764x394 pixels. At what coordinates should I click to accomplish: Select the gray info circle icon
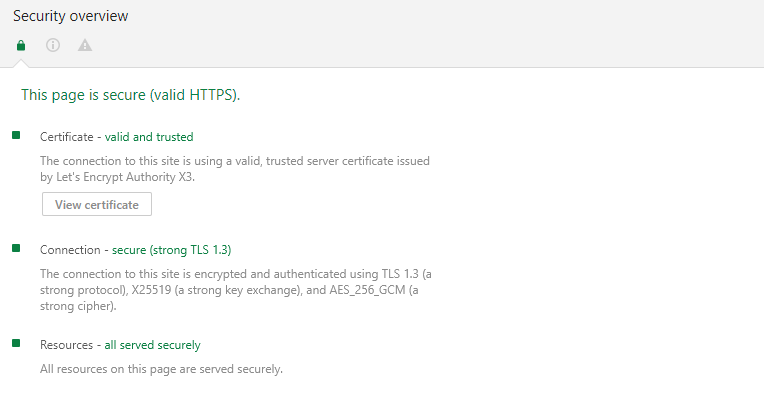(53, 45)
